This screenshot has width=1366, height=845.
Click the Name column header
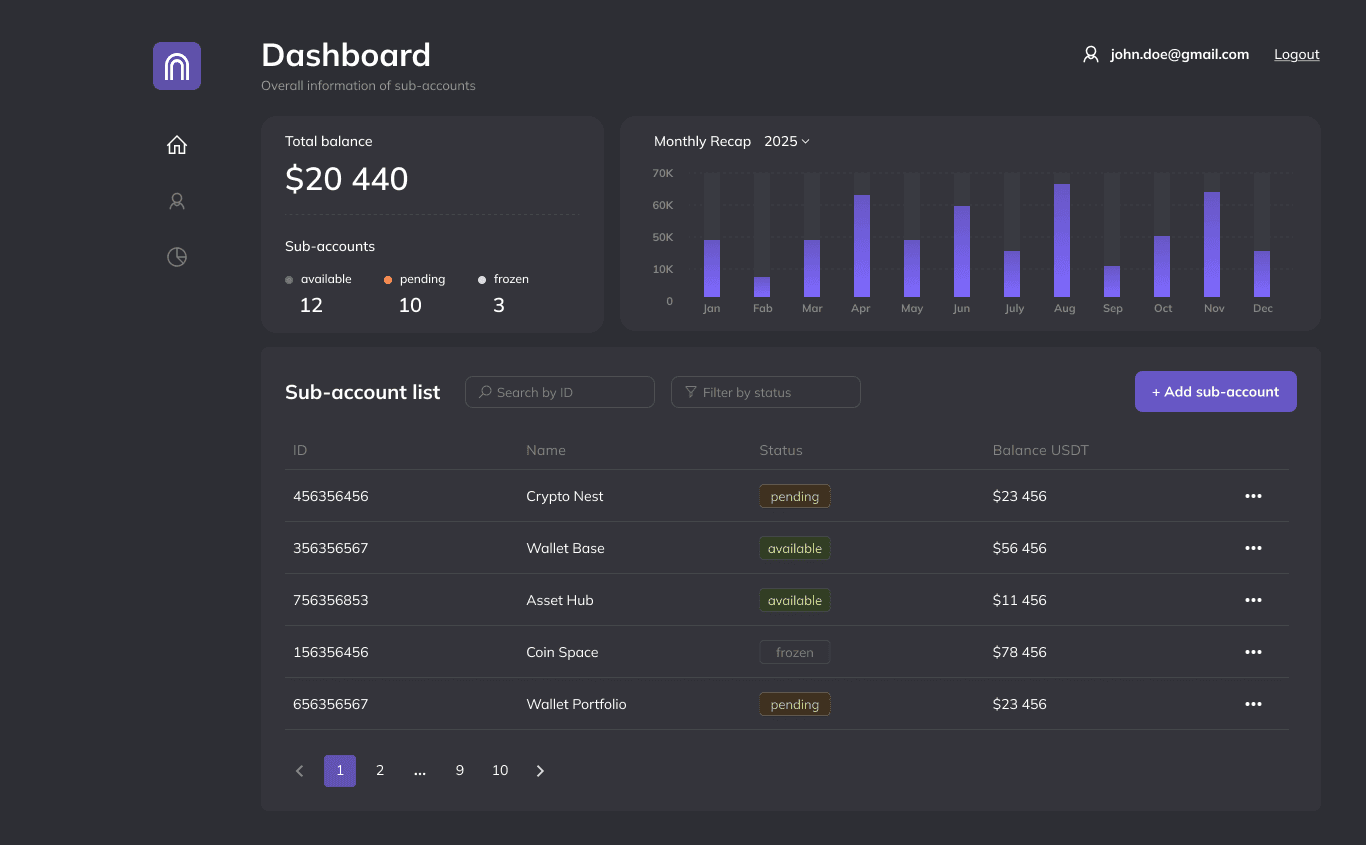pyautogui.click(x=546, y=450)
